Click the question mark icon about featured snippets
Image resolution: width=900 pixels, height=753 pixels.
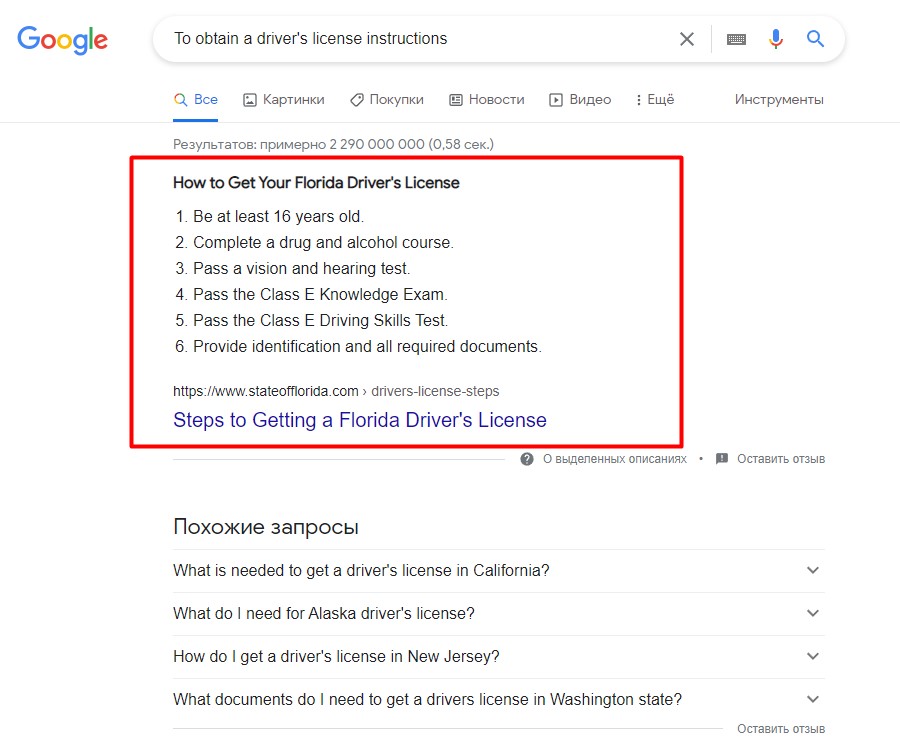[527, 459]
